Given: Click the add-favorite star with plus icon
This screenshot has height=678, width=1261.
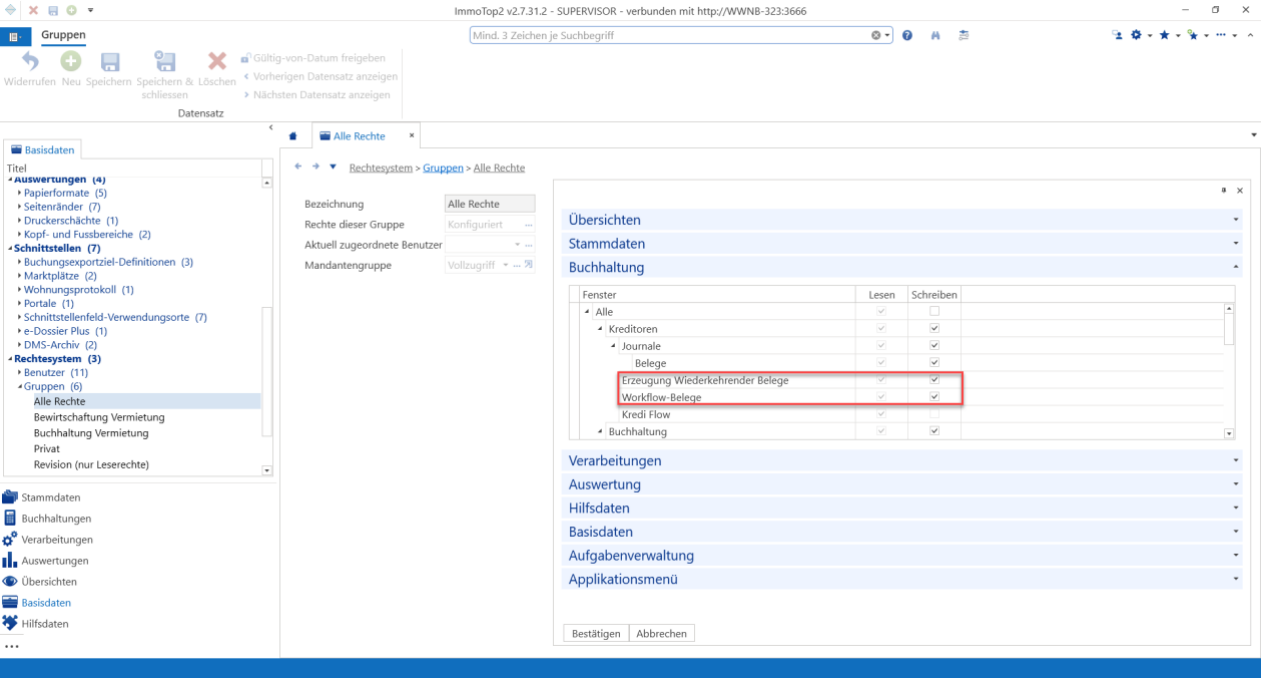Looking at the screenshot, I should click(x=1192, y=35).
